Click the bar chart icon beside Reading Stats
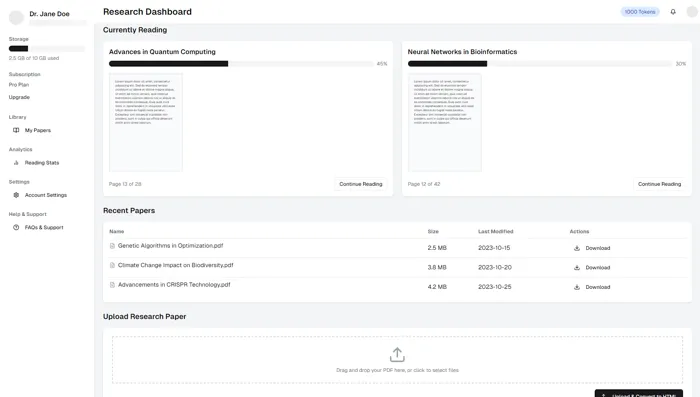 [x=16, y=163]
